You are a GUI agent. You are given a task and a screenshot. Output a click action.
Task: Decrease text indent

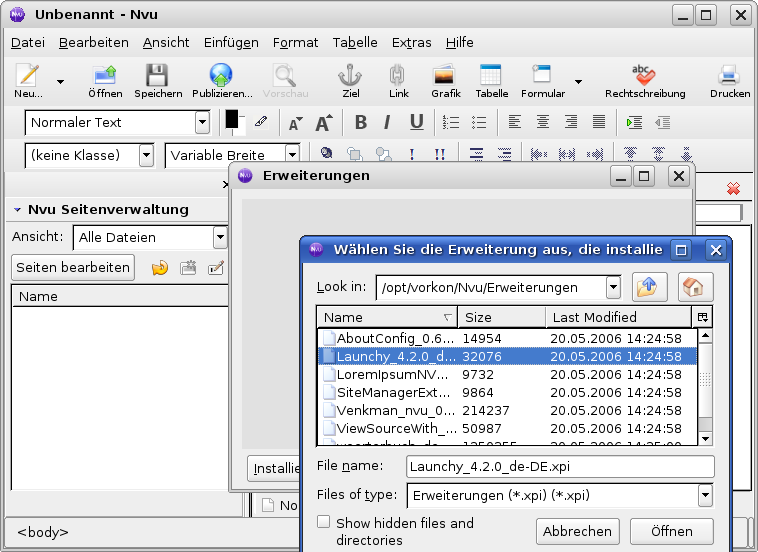tap(663, 122)
